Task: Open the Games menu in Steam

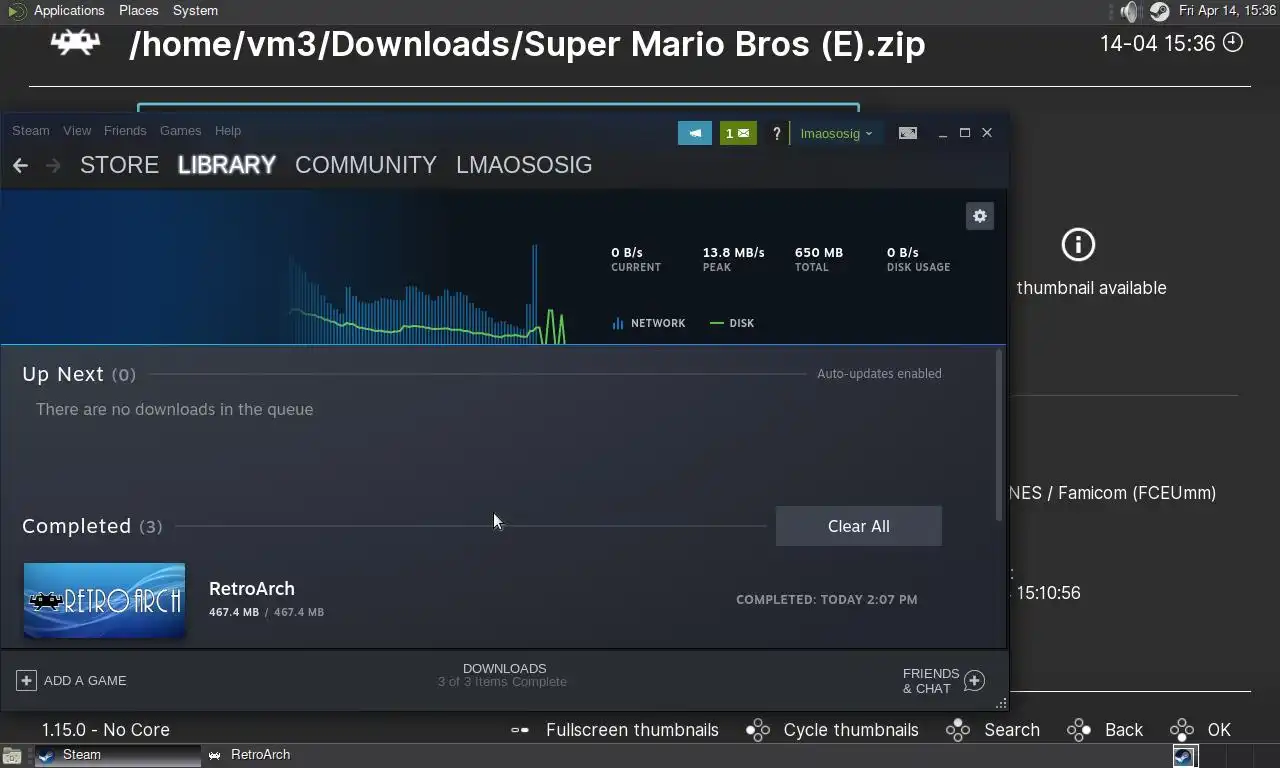Action: coord(180,131)
